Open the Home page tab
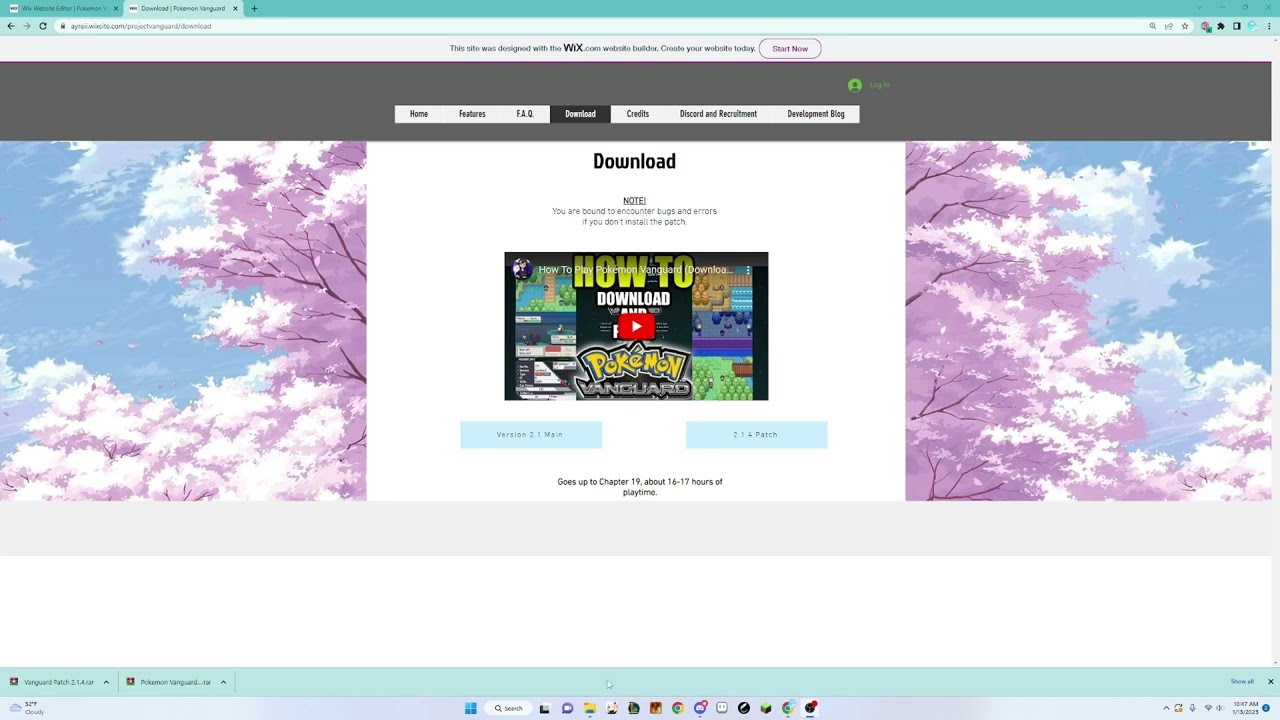Image resolution: width=1280 pixels, height=720 pixels. tap(419, 114)
